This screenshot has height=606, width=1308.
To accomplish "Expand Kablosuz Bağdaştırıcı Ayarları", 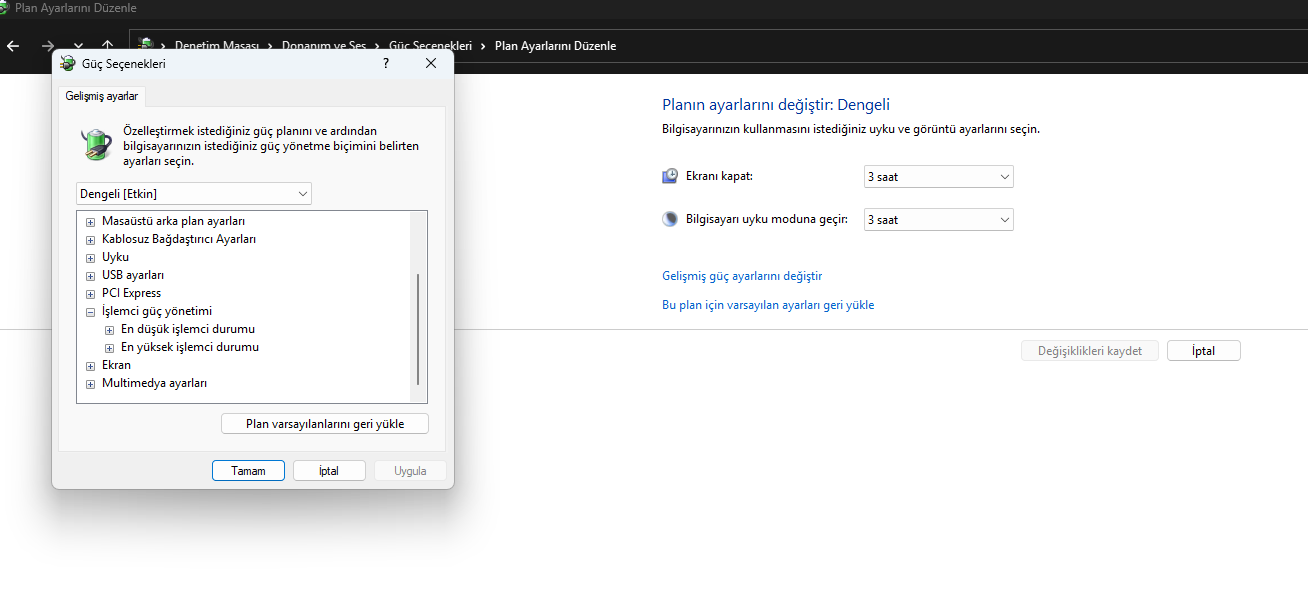I will coord(91,240).
